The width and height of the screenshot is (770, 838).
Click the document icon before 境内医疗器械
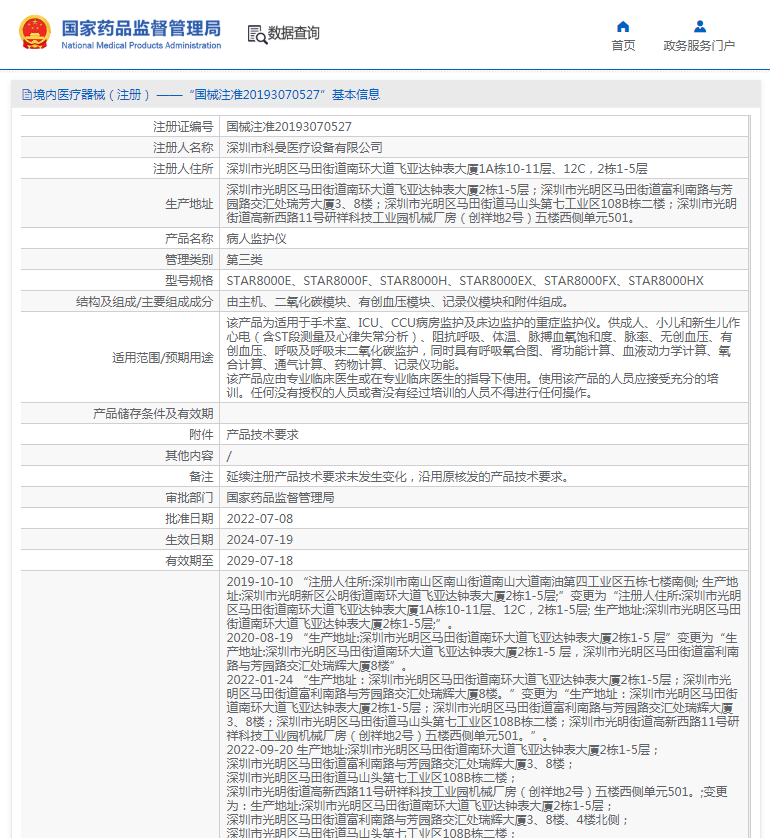tap(27, 95)
